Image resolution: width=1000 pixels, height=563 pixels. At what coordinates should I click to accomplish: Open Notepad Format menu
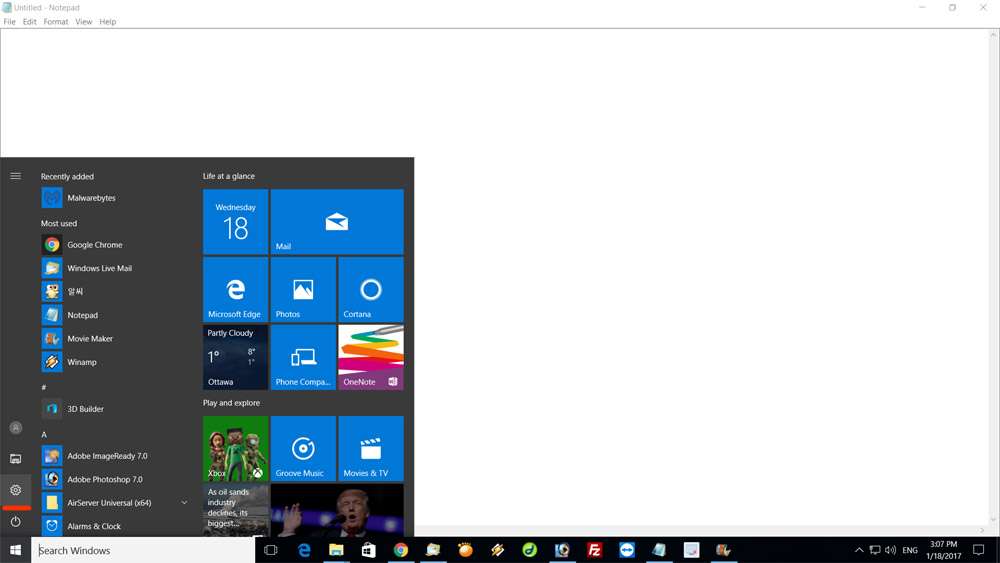point(55,22)
